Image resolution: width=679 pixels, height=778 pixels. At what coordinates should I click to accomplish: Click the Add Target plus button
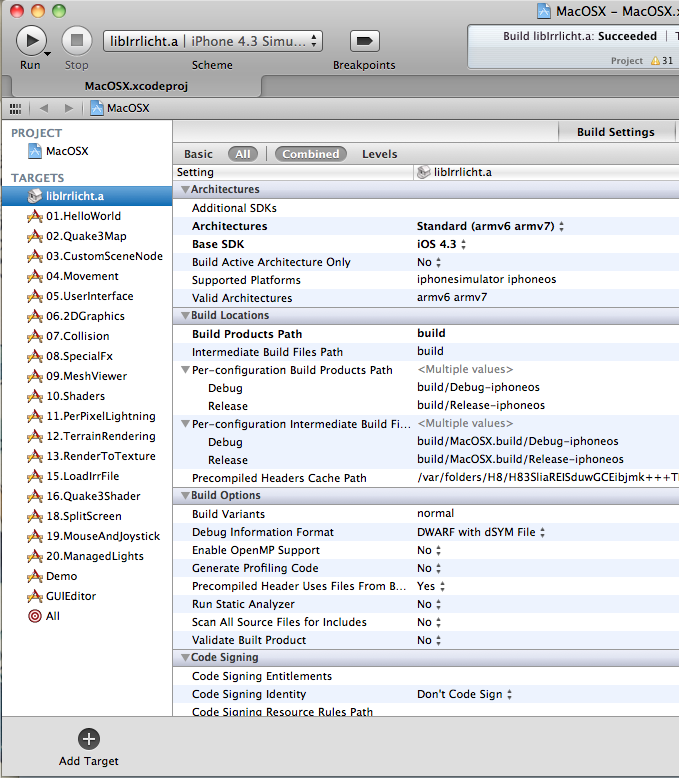point(89,739)
